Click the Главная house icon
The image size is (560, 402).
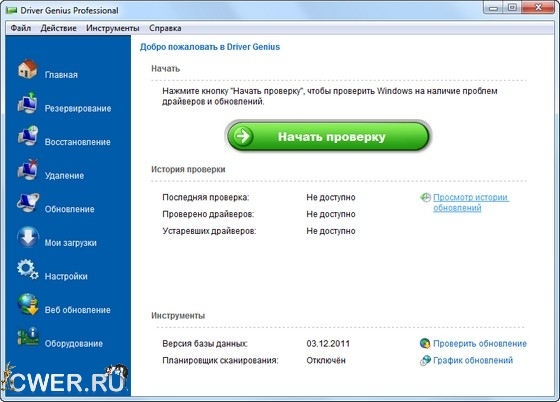(28, 69)
